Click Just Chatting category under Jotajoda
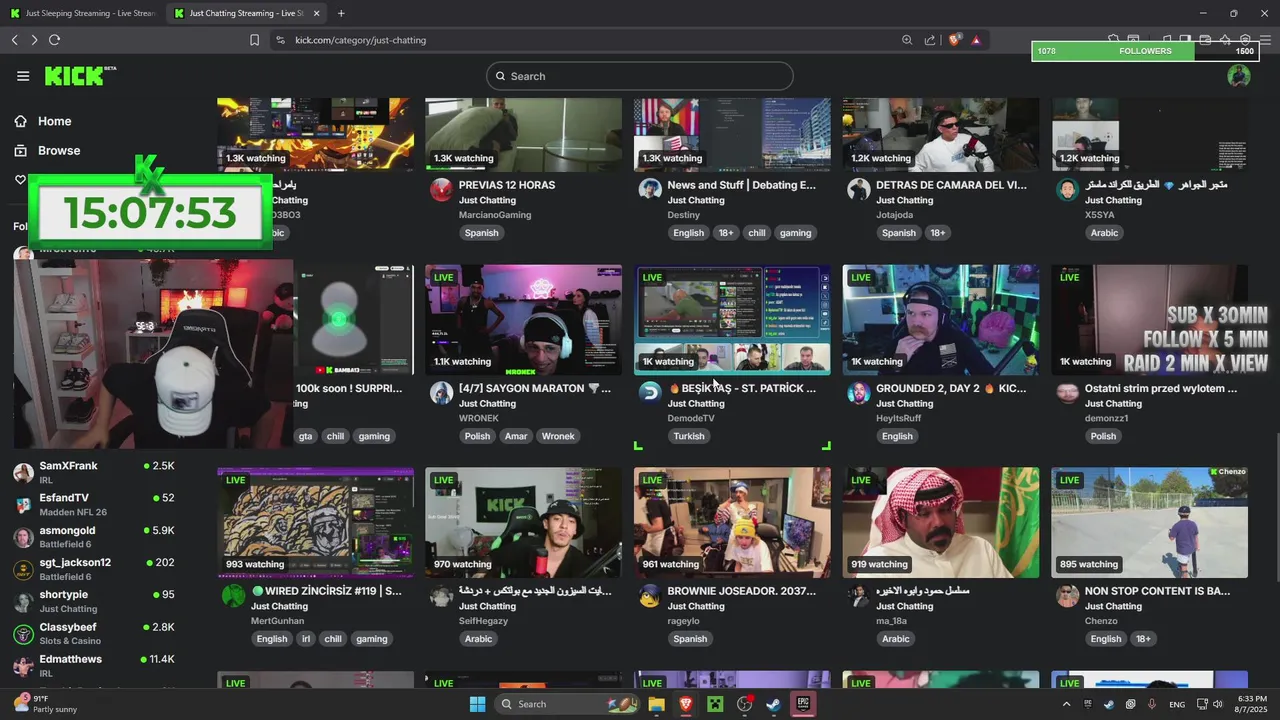This screenshot has width=1280, height=720. pos(904,200)
